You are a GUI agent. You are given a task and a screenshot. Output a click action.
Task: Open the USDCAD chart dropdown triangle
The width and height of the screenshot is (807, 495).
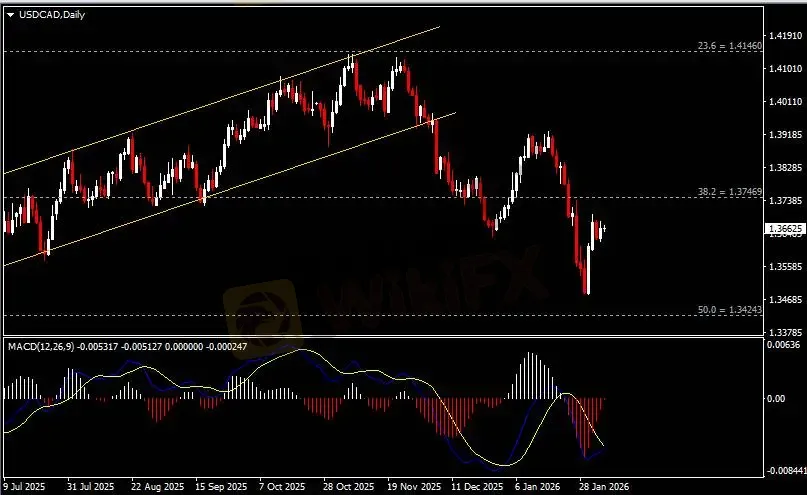[x=10, y=15]
